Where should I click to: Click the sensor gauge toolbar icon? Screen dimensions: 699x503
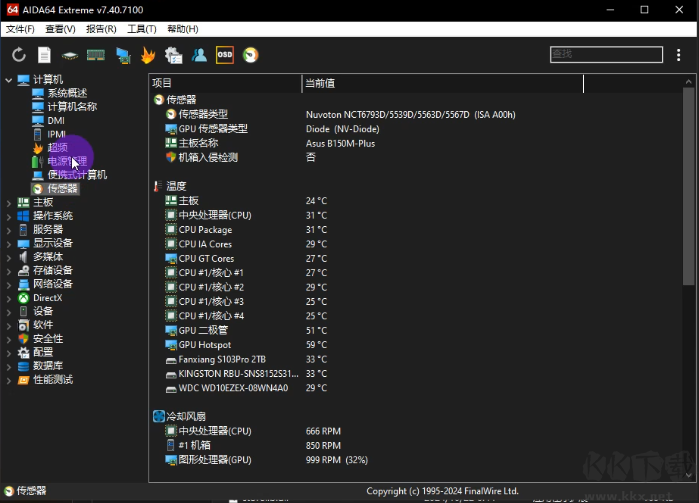[251, 55]
